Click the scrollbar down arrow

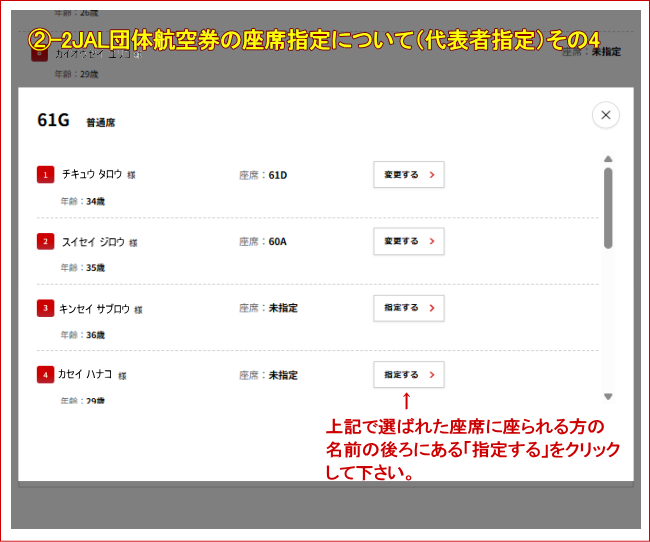tap(608, 396)
